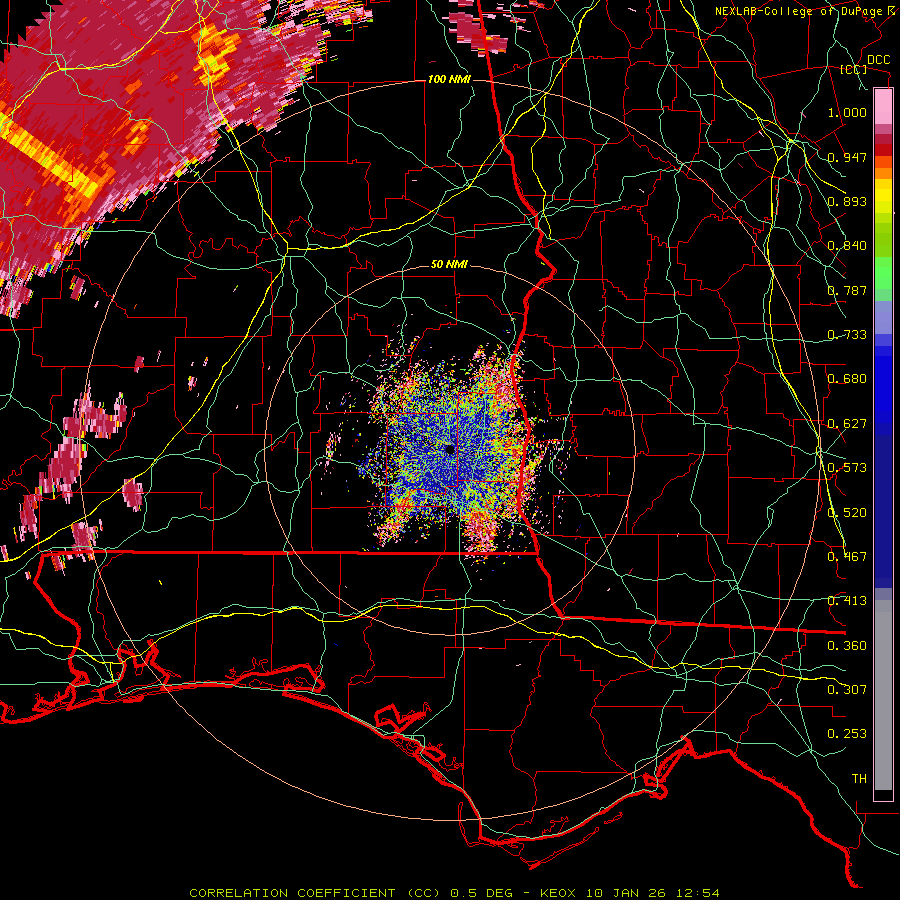
Task: Click the 0.893 color scale value
Action: 847,201
